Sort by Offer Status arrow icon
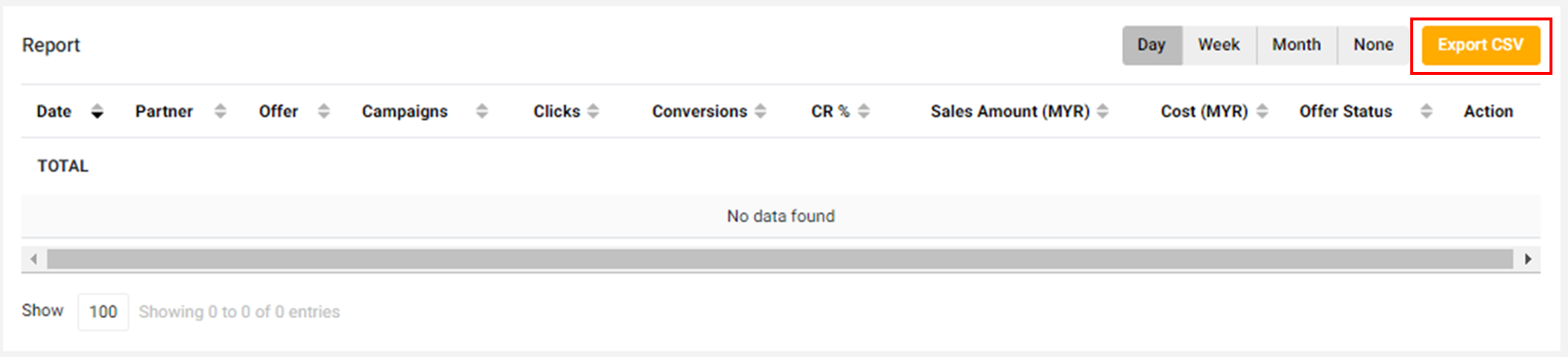Image resolution: width=1568 pixels, height=357 pixels. (1426, 112)
